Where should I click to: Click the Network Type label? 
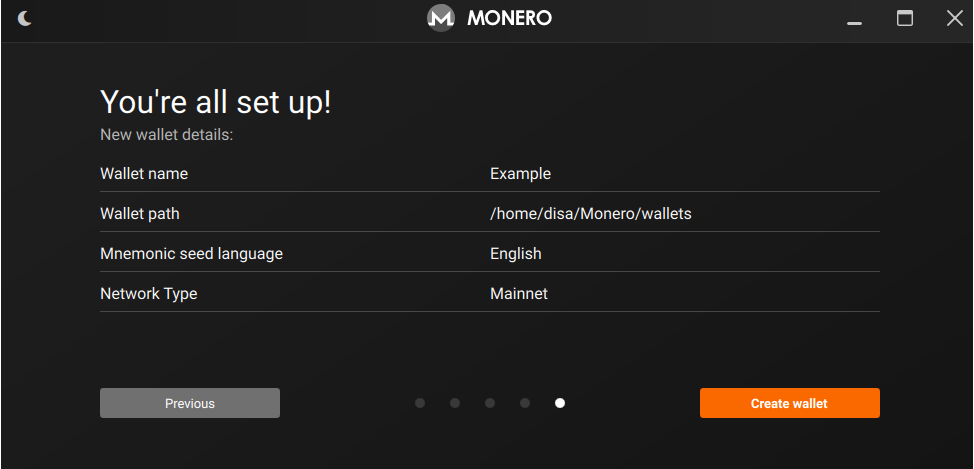pyautogui.click(x=148, y=294)
